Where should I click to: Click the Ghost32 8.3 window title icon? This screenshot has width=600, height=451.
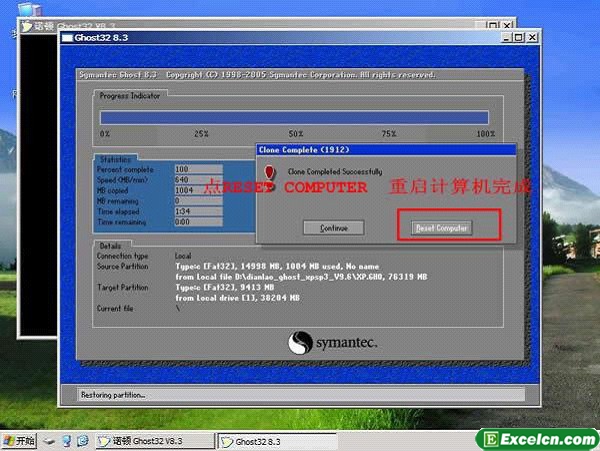[x=67, y=38]
